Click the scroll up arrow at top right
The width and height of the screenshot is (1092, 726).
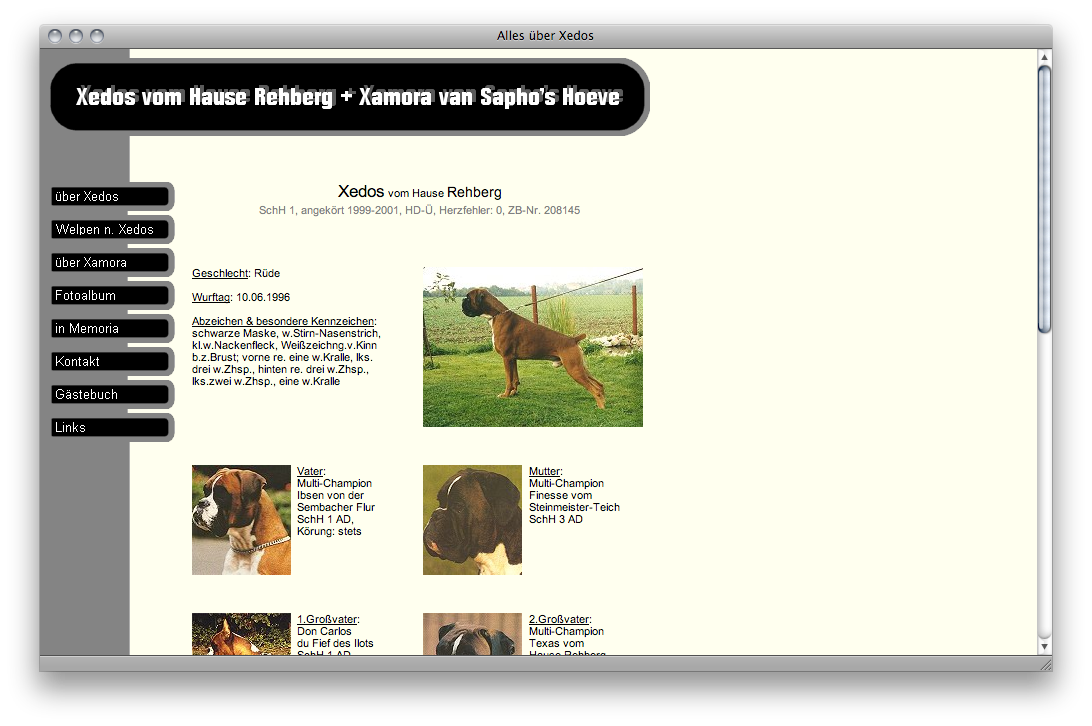pyautogui.click(x=1044, y=57)
